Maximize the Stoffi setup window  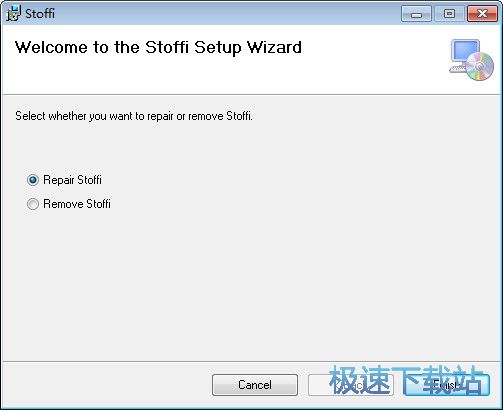click(x=449, y=14)
